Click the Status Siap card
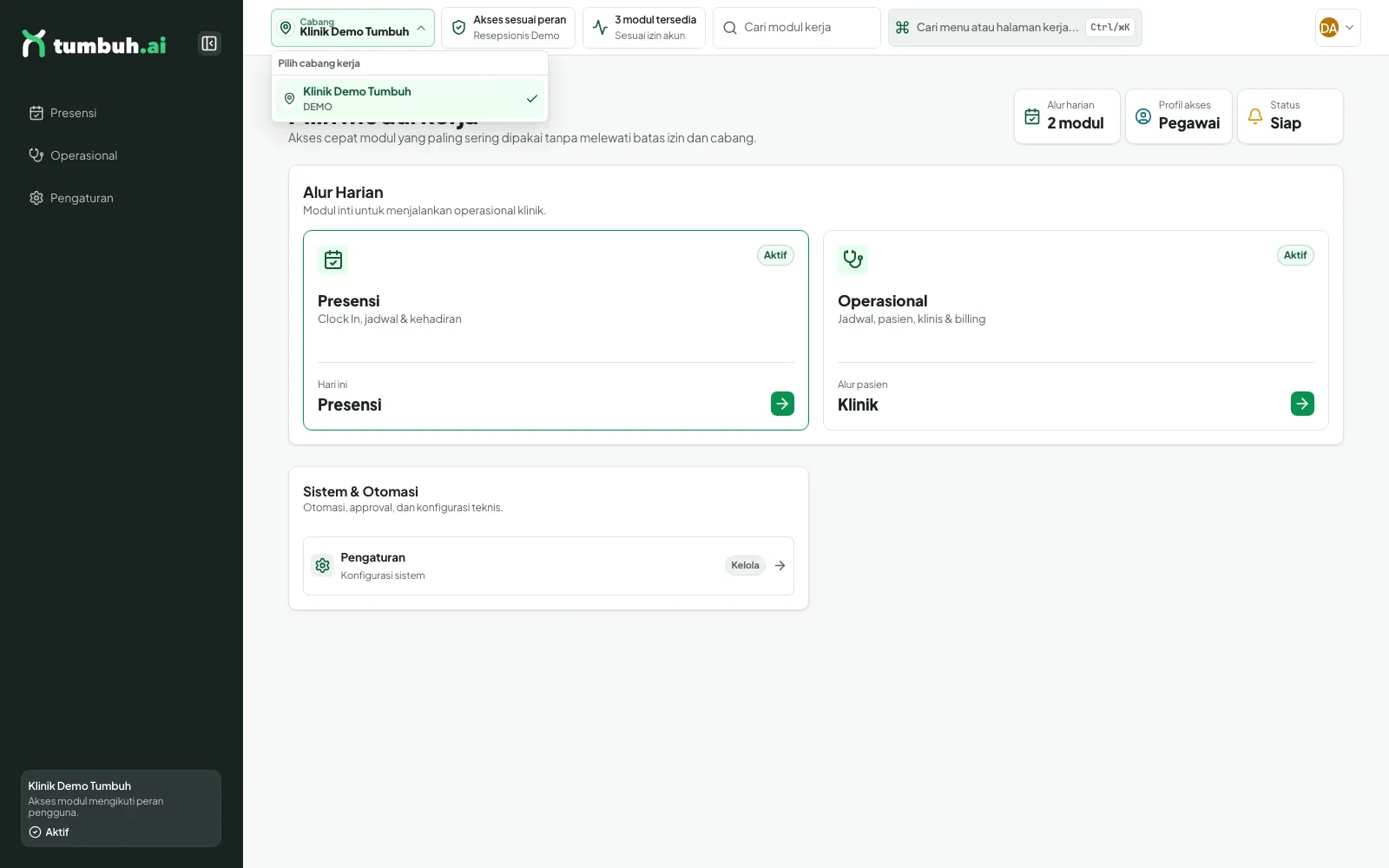This screenshot has width=1389, height=868. click(x=1290, y=116)
